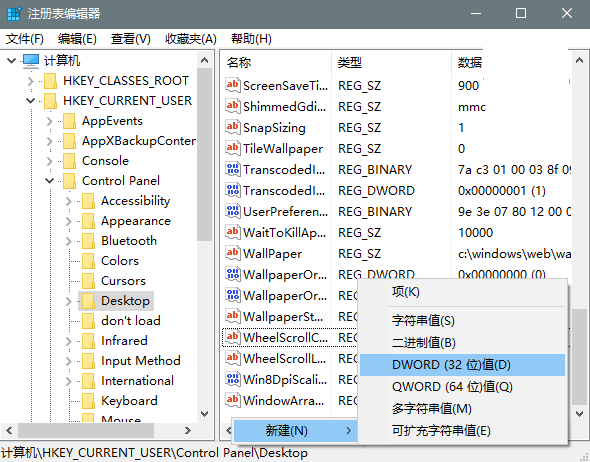The width and height of the screenshot is (590, 462).
Task: Open the 收藏夹(A) menu
Action: pyautogui.click(x=191, y=39)
